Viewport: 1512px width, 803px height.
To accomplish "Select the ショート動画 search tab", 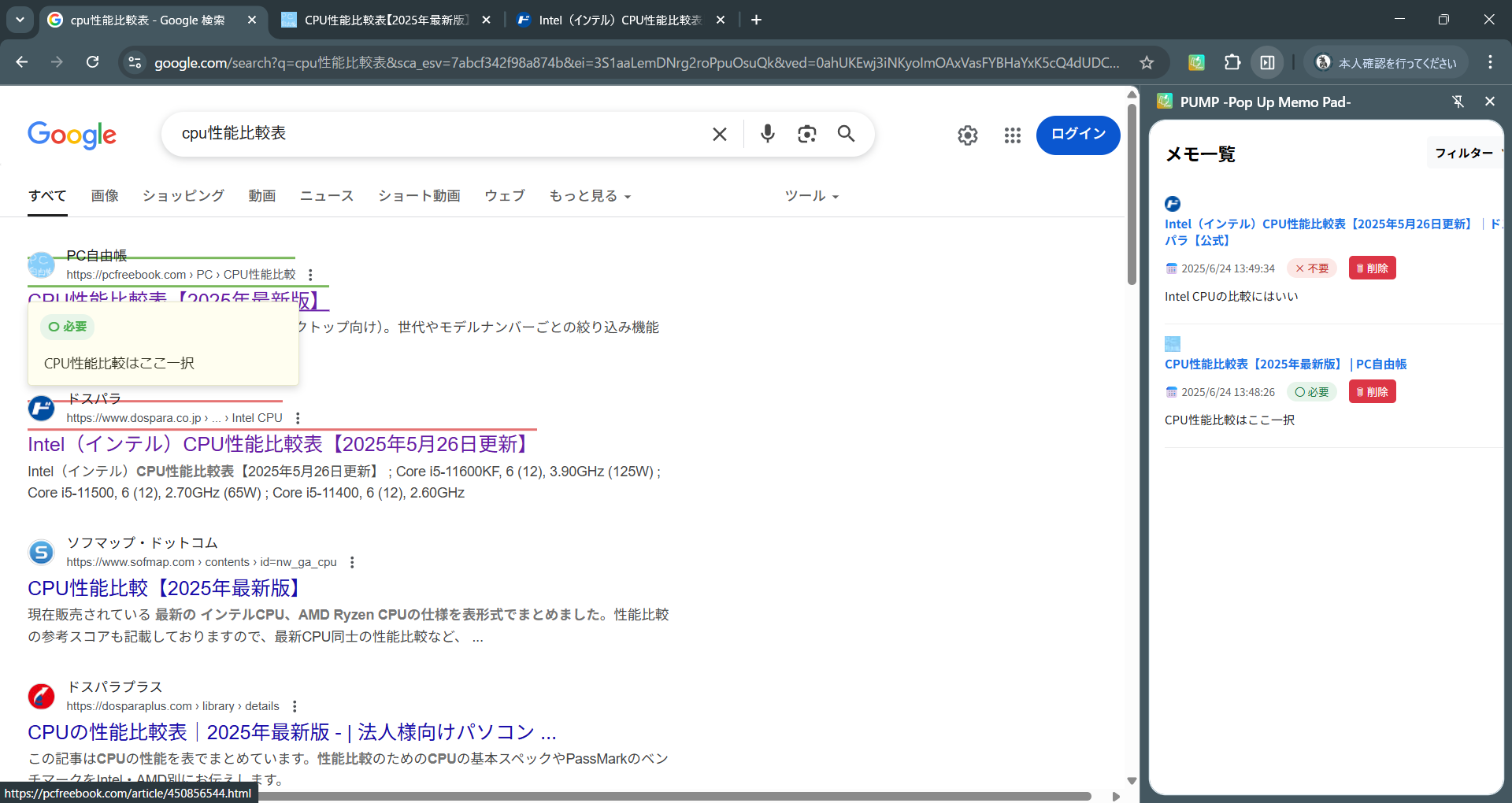I will tap(419, 196).
